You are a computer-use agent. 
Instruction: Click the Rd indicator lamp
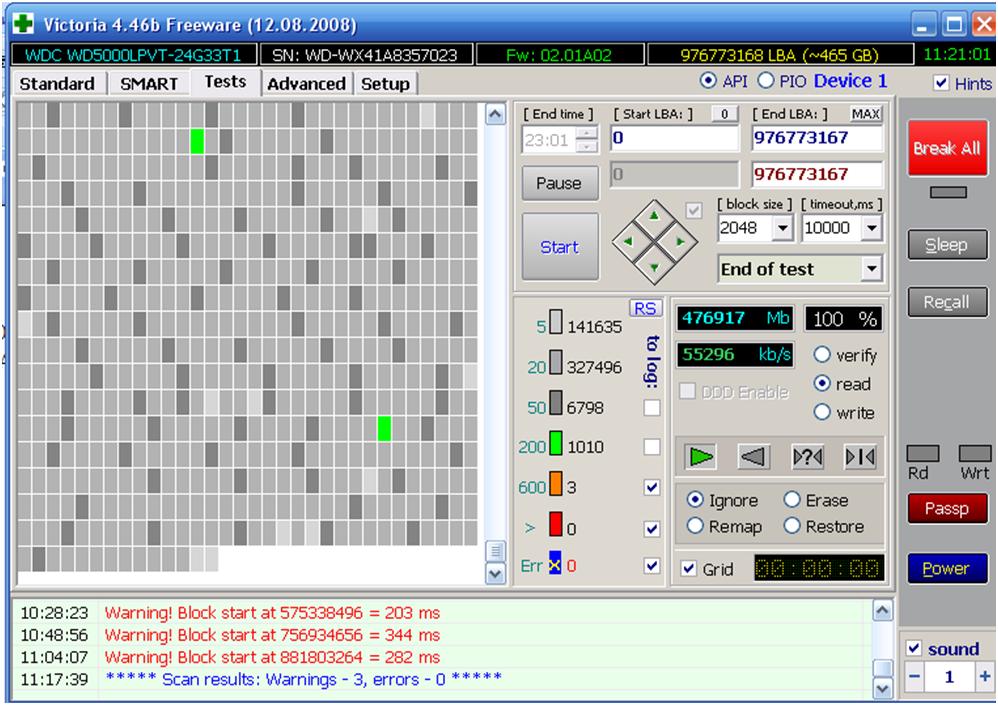click(922, 454)
